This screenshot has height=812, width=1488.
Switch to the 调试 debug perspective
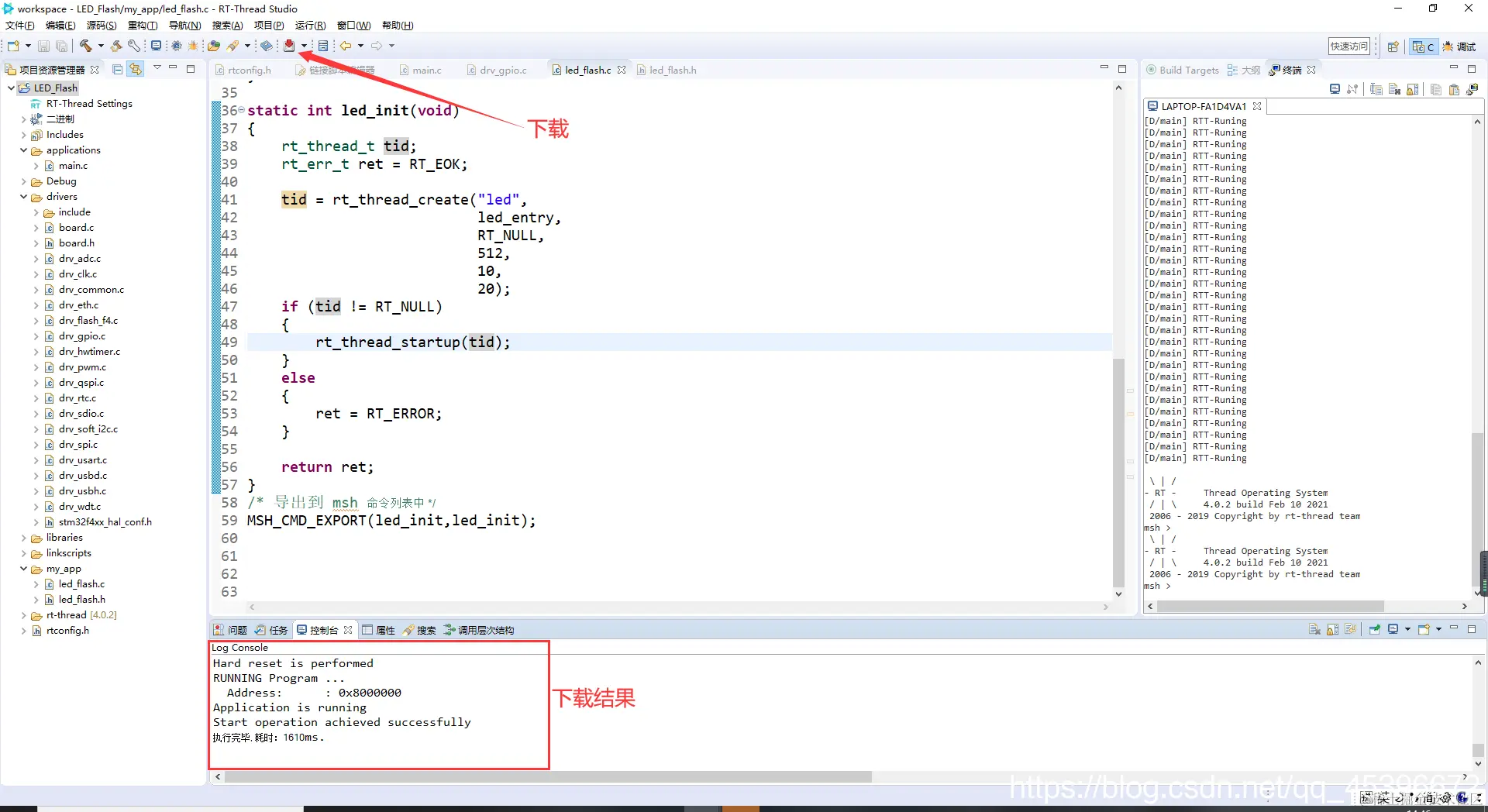coord(1459,46)
